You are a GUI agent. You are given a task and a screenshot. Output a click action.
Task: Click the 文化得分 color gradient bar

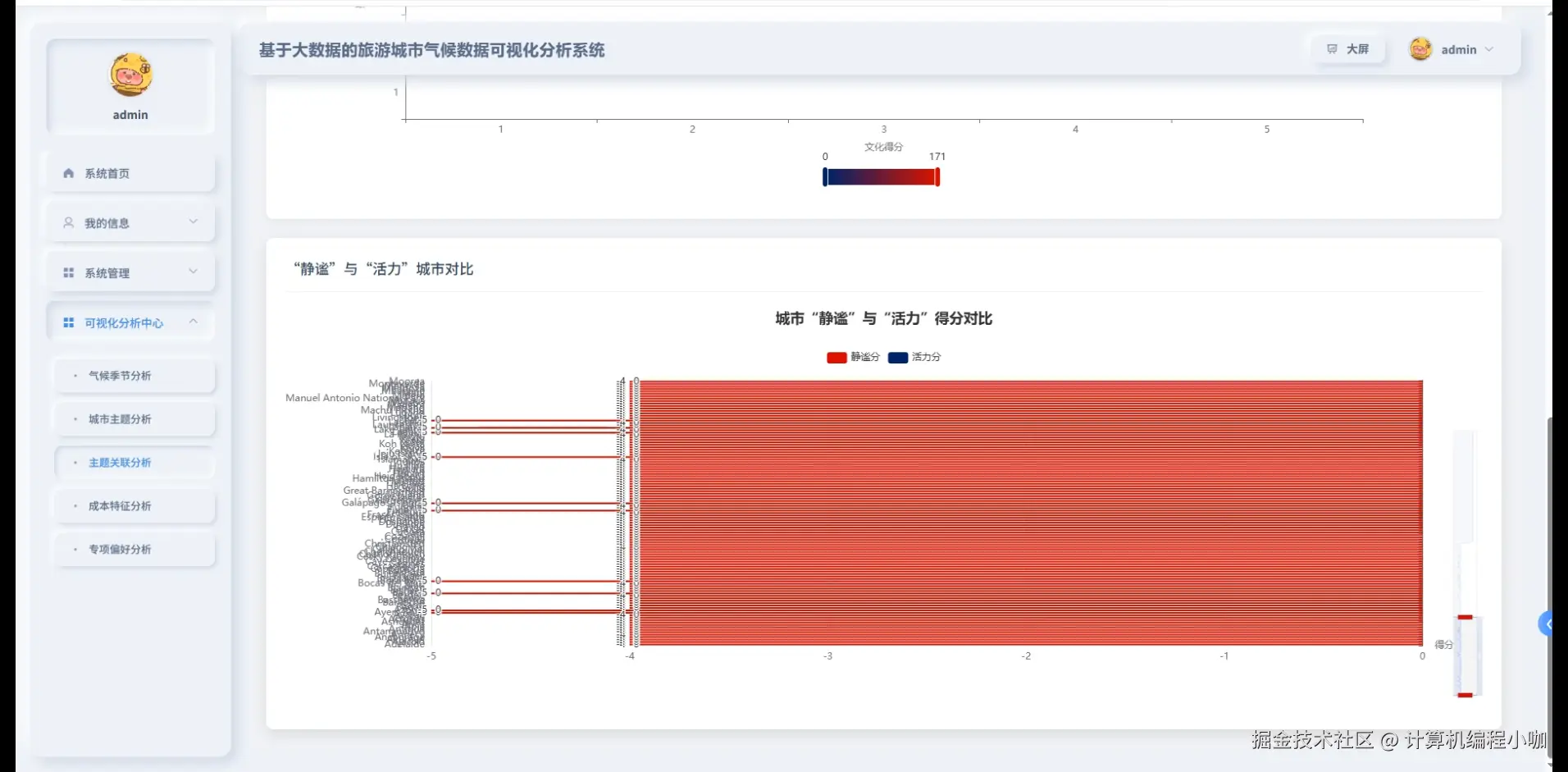[881, 176]
